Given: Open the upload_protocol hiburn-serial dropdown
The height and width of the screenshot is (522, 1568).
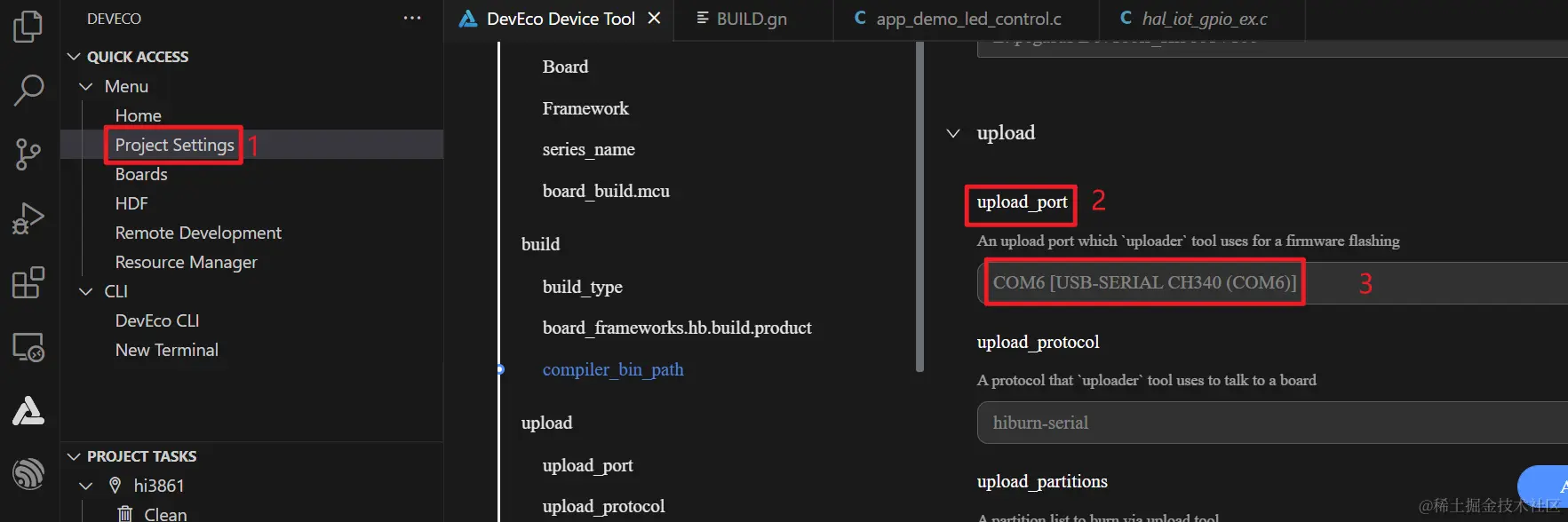Looking at the screenshot, I should (1272, 423).
